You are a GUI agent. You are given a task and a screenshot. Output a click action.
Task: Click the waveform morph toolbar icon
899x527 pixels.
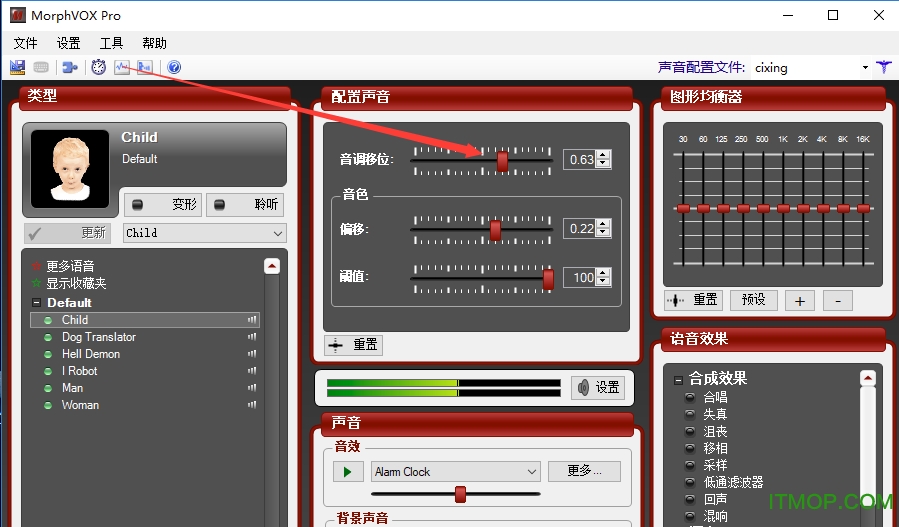coord(122,67)
